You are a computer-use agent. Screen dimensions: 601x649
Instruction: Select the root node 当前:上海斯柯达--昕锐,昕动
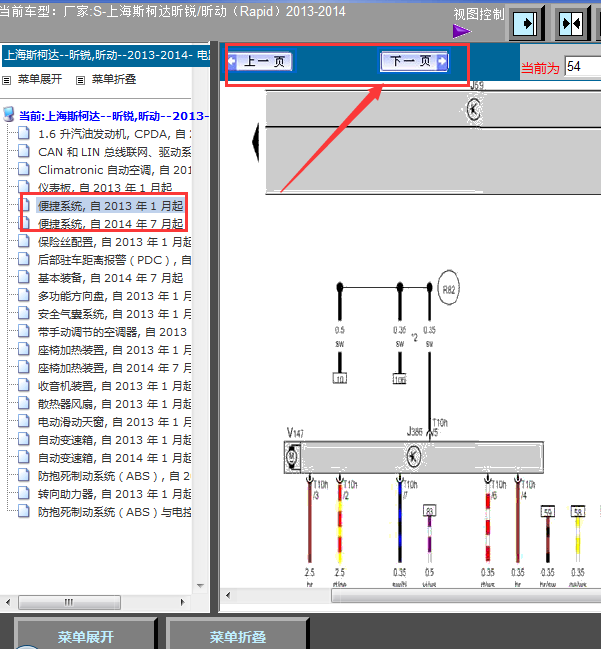pos(113,116)
